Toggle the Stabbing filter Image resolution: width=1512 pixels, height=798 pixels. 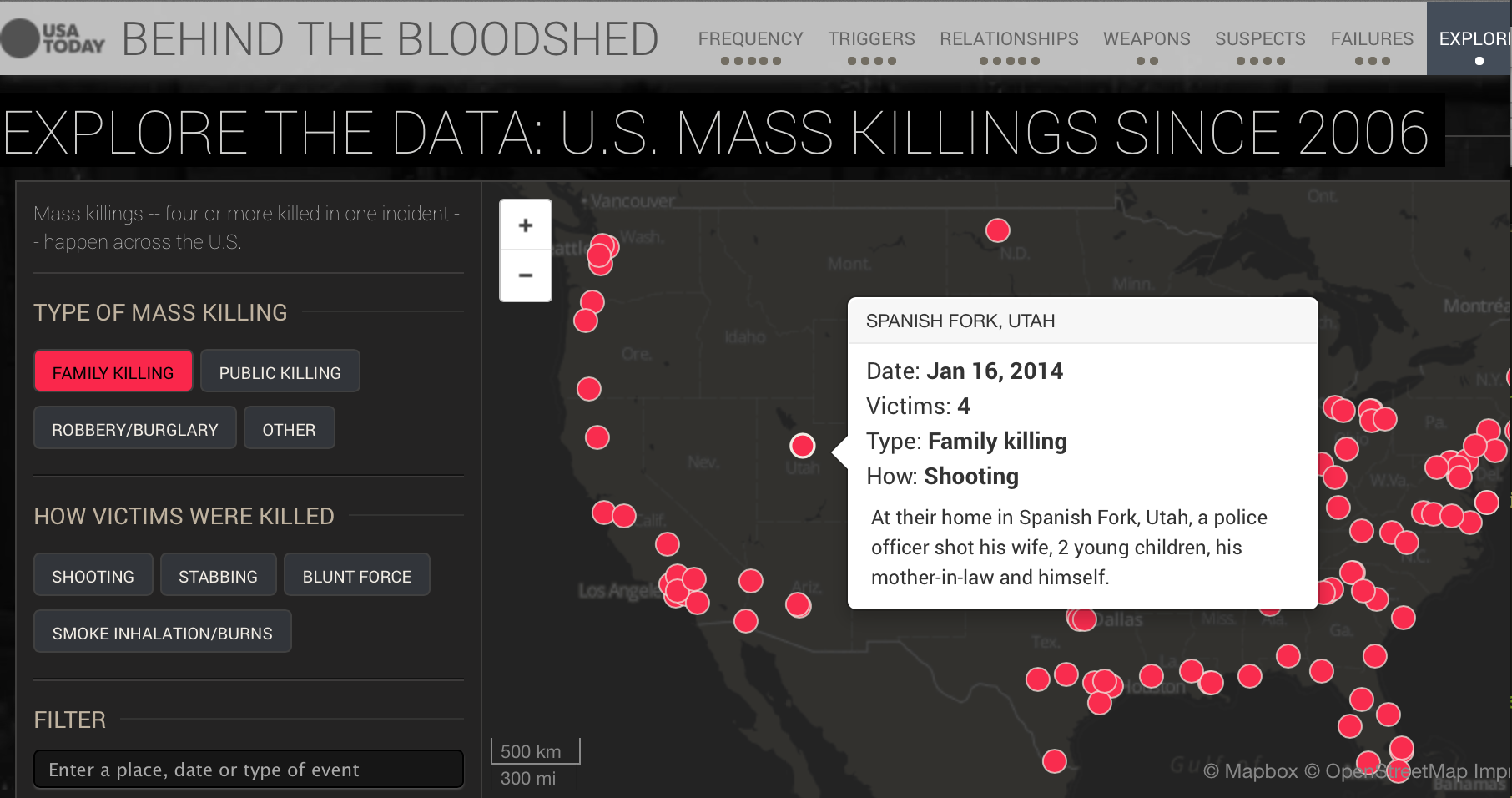coord(219,575)
